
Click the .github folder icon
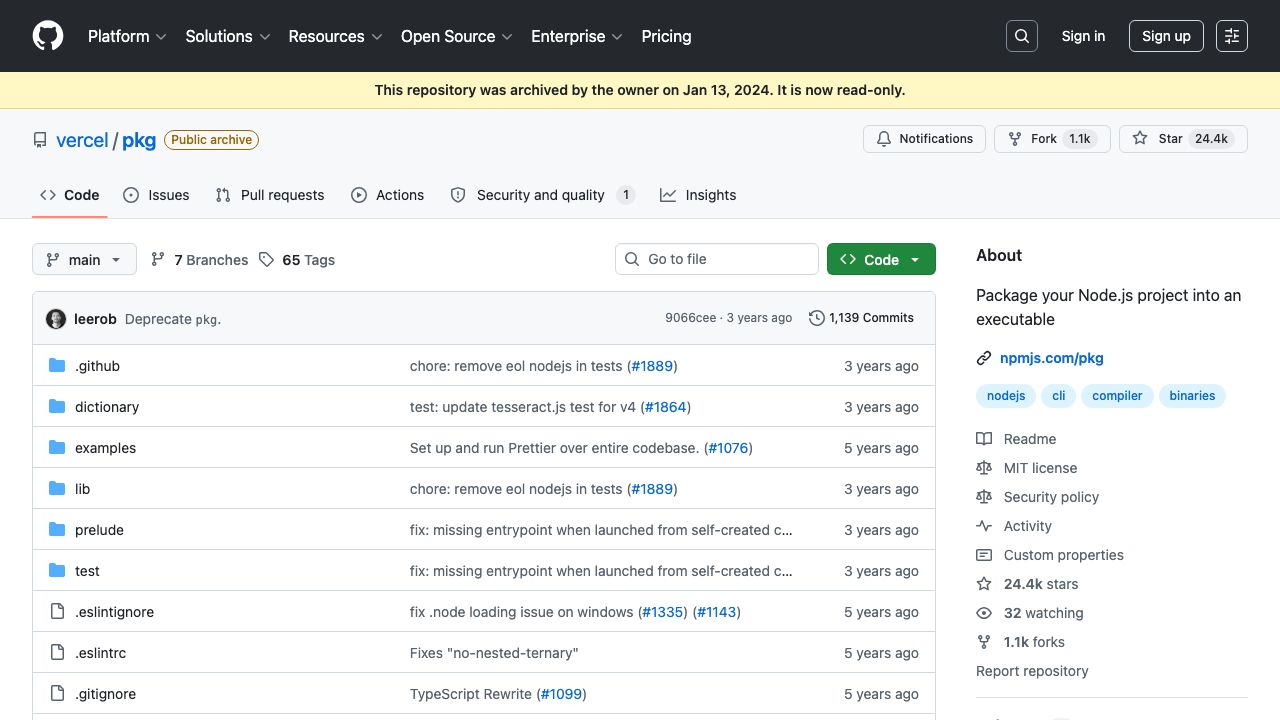point(57,366)
